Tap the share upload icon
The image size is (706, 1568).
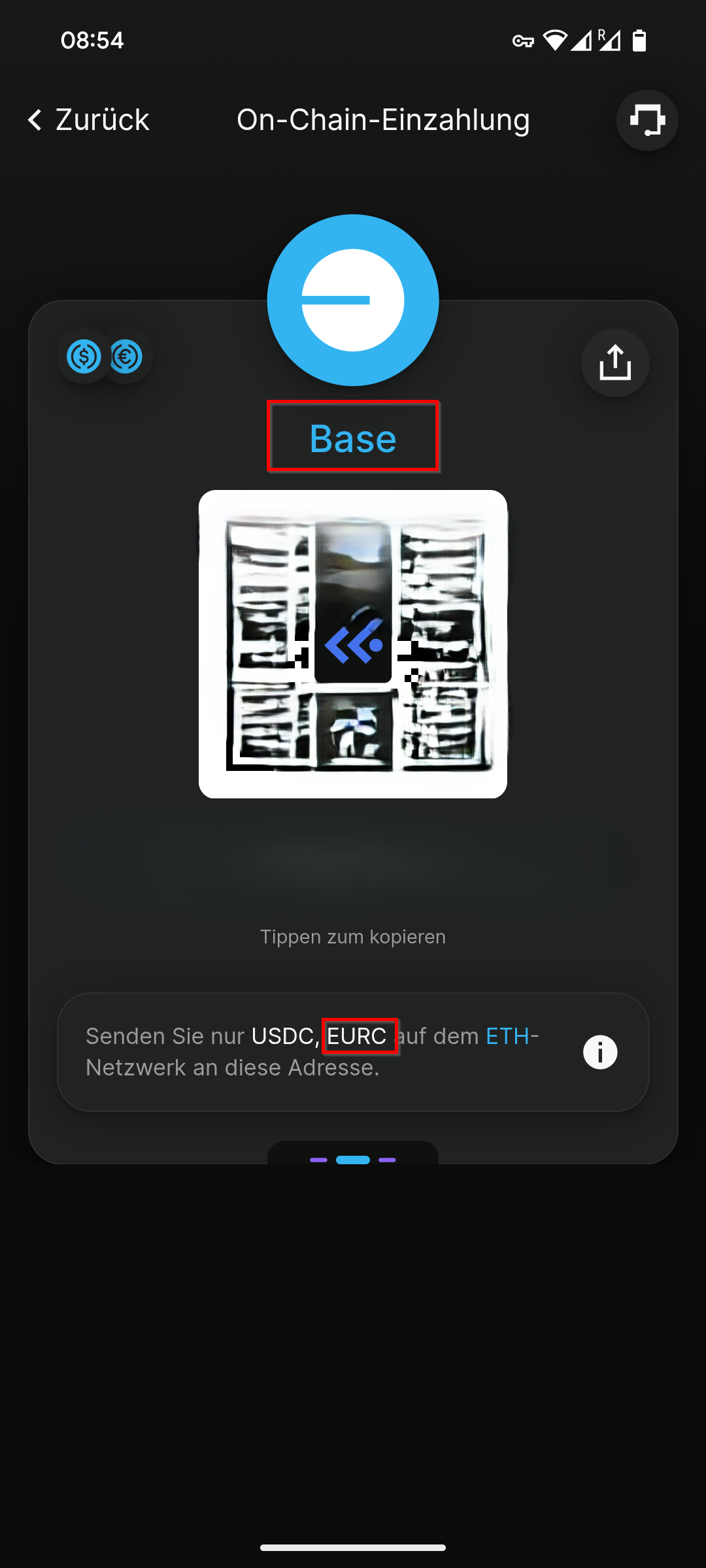pos(615,363)
